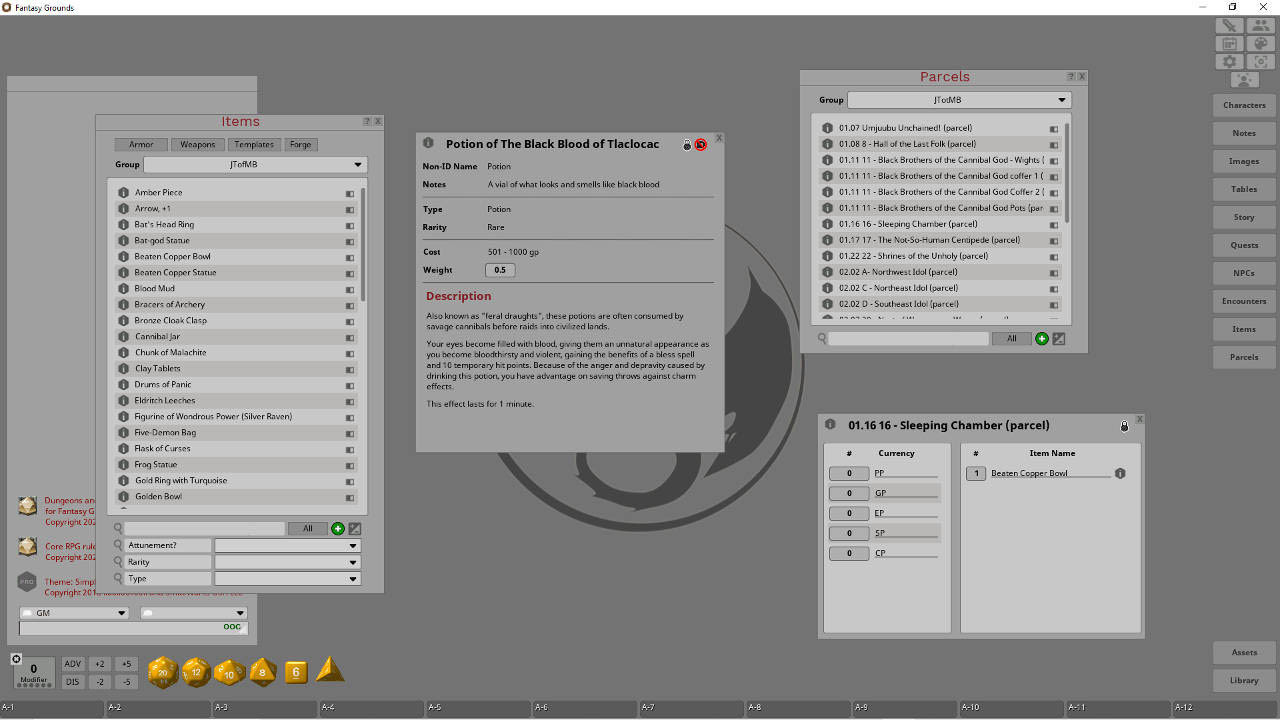Switch to the Forge tab
The width and height of the screenshot is (1280, 720).
click(x=300, y=144)
